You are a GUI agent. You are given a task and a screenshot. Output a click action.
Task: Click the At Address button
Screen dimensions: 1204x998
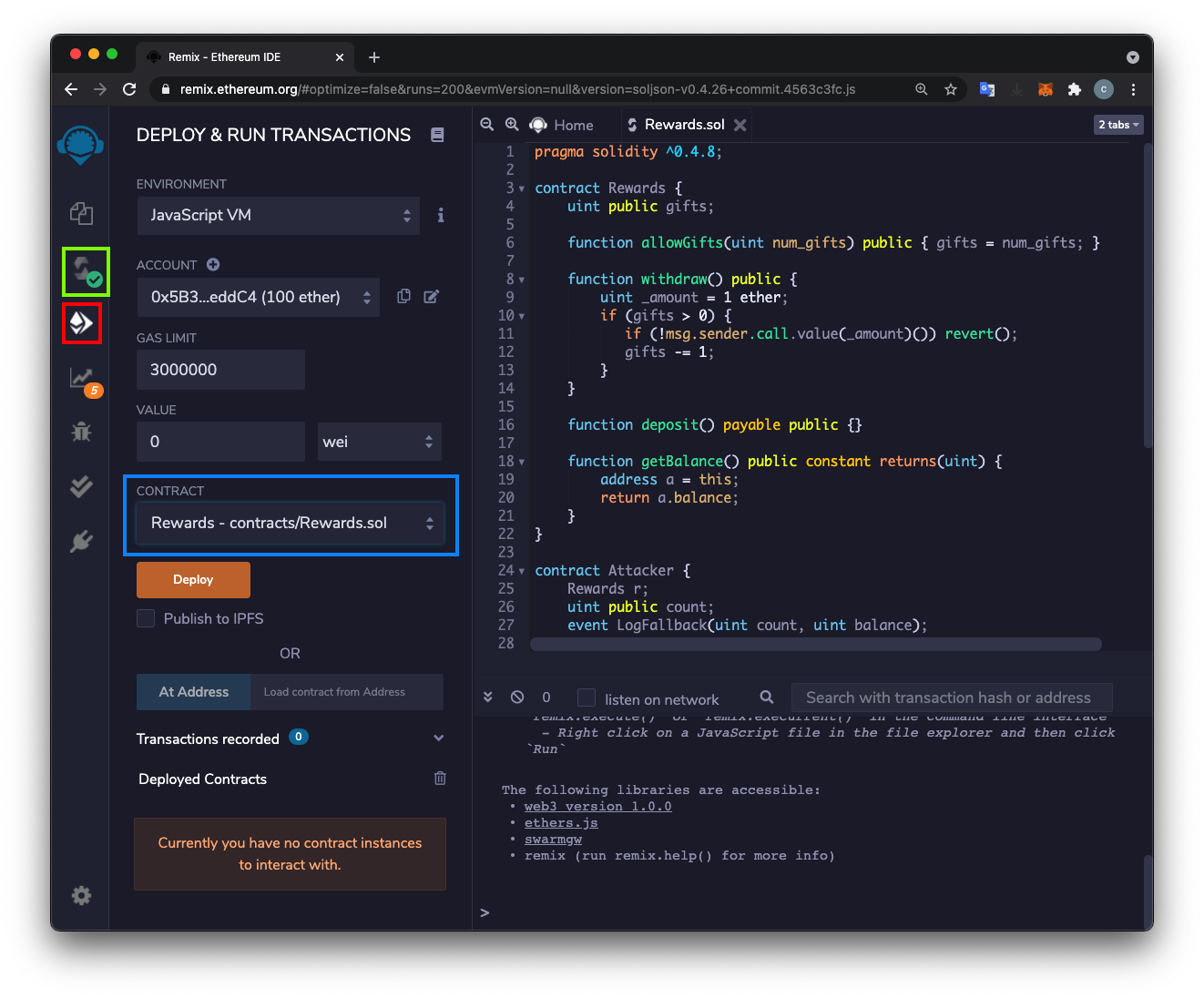point(193,692)
